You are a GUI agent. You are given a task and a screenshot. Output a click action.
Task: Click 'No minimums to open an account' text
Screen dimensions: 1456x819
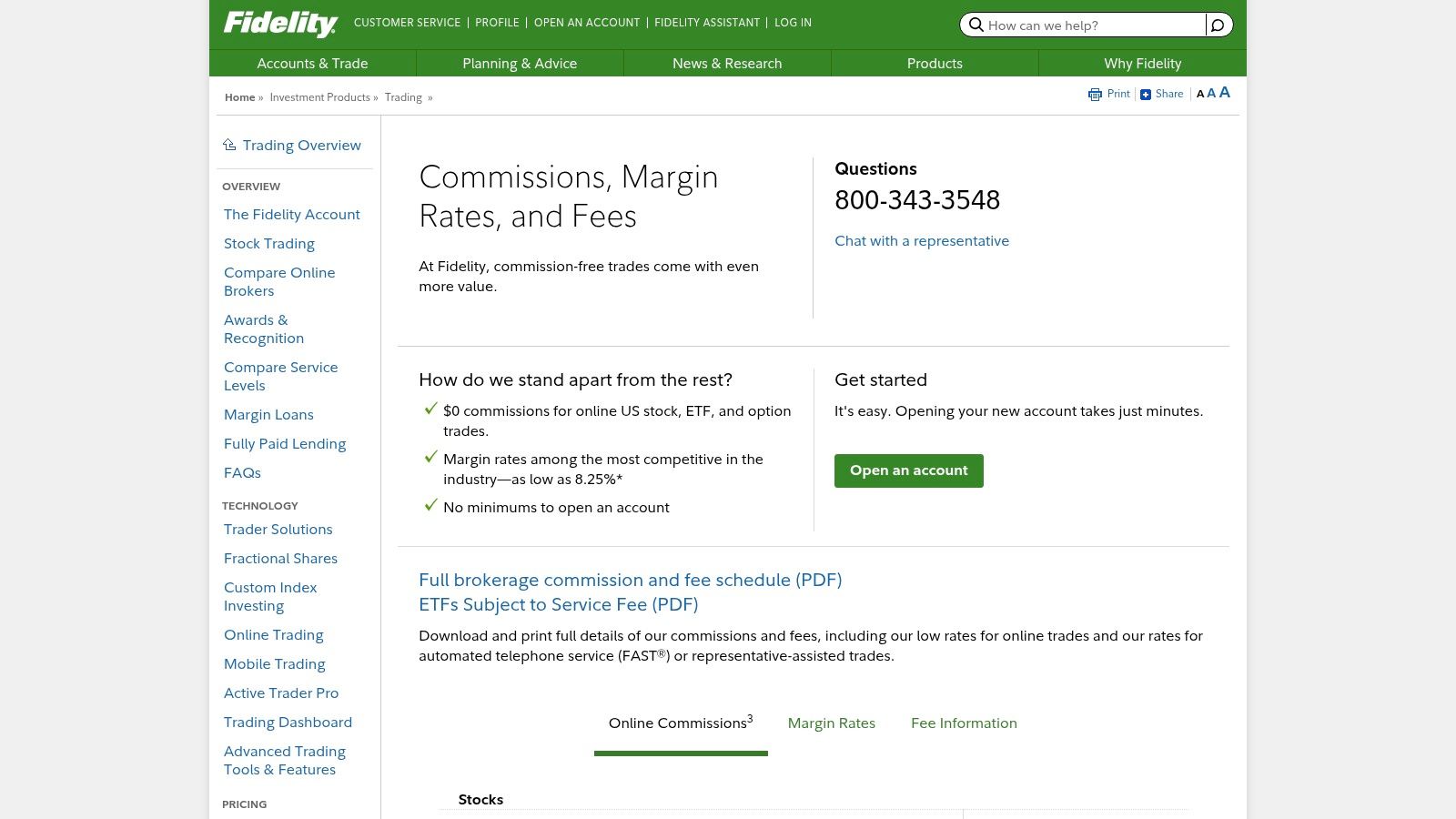coord(556,507)
